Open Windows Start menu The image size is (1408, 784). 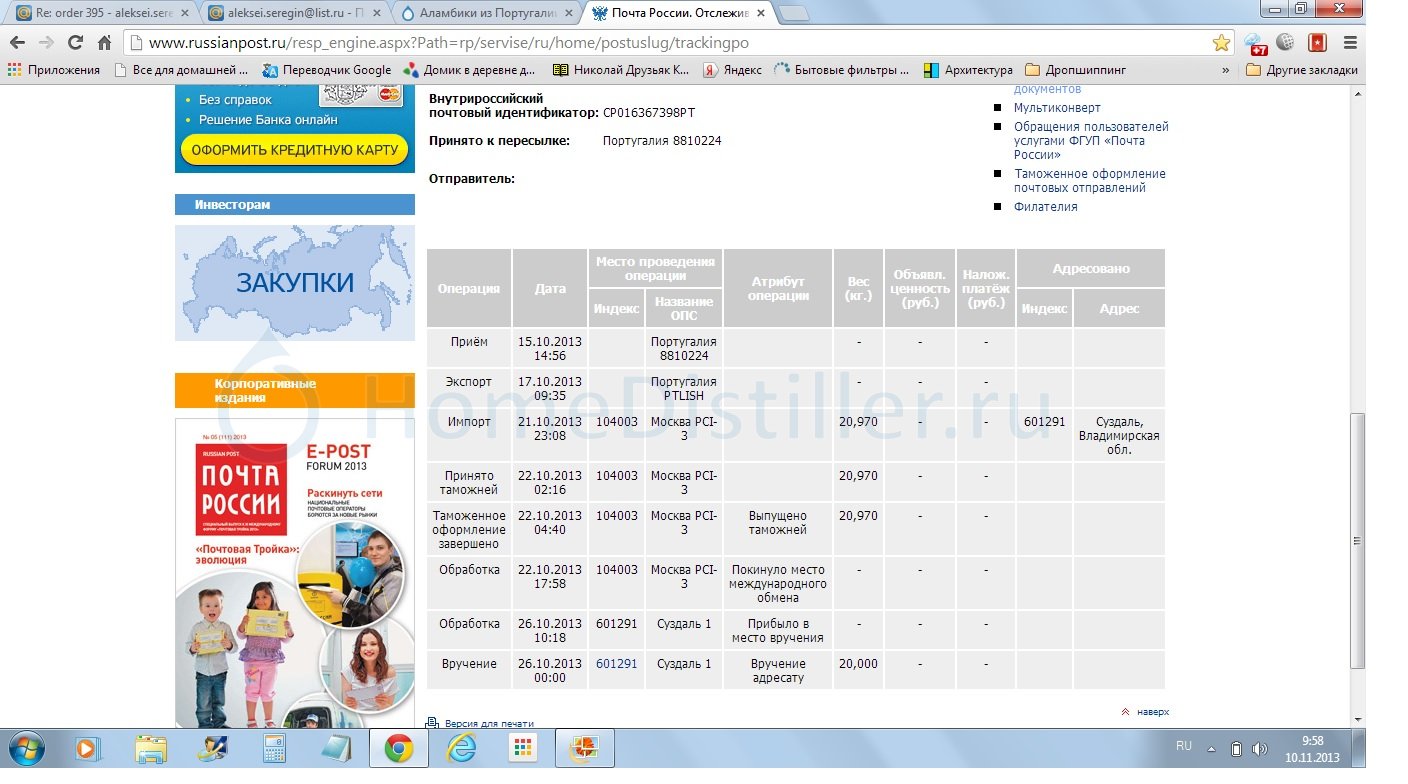pos(26,748)
